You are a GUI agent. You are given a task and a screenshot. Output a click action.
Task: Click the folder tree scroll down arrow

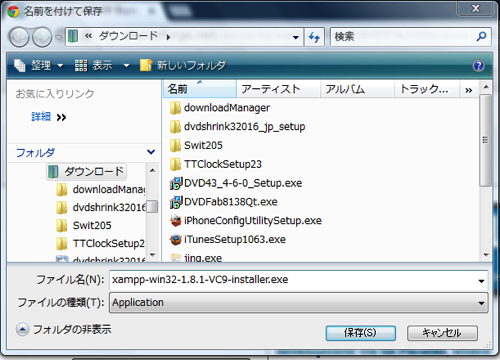coord(152,255)
